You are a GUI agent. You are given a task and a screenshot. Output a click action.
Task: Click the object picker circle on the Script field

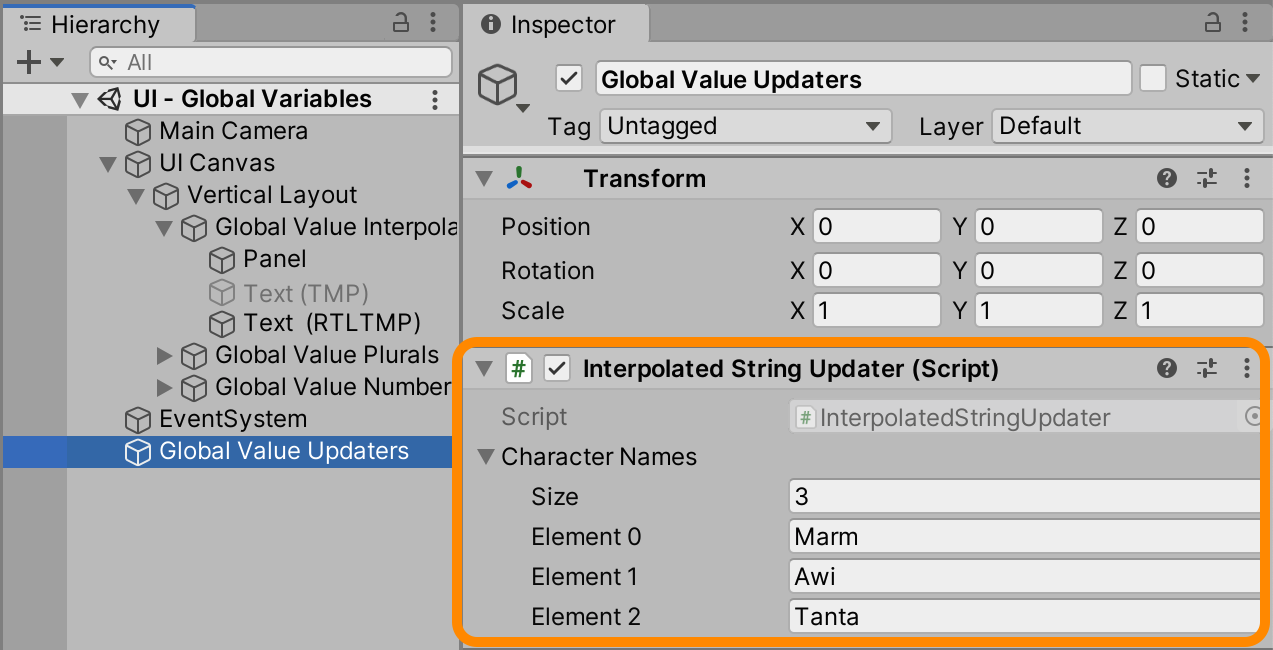1254,417
